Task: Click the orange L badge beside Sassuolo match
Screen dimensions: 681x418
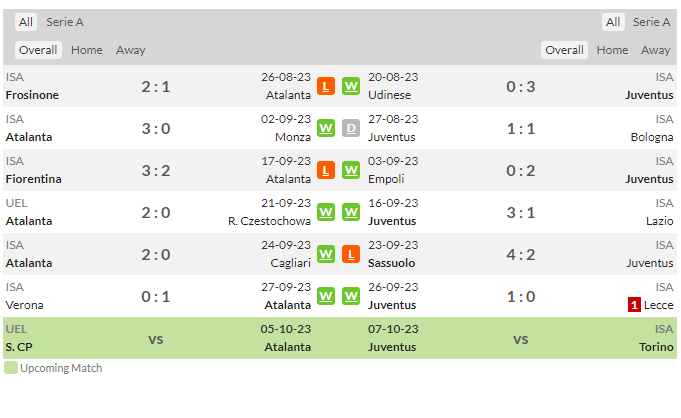Action: point(351,255)
